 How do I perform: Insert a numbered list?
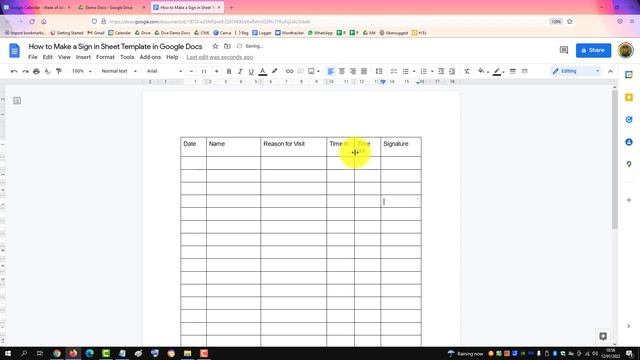point(424,71)
